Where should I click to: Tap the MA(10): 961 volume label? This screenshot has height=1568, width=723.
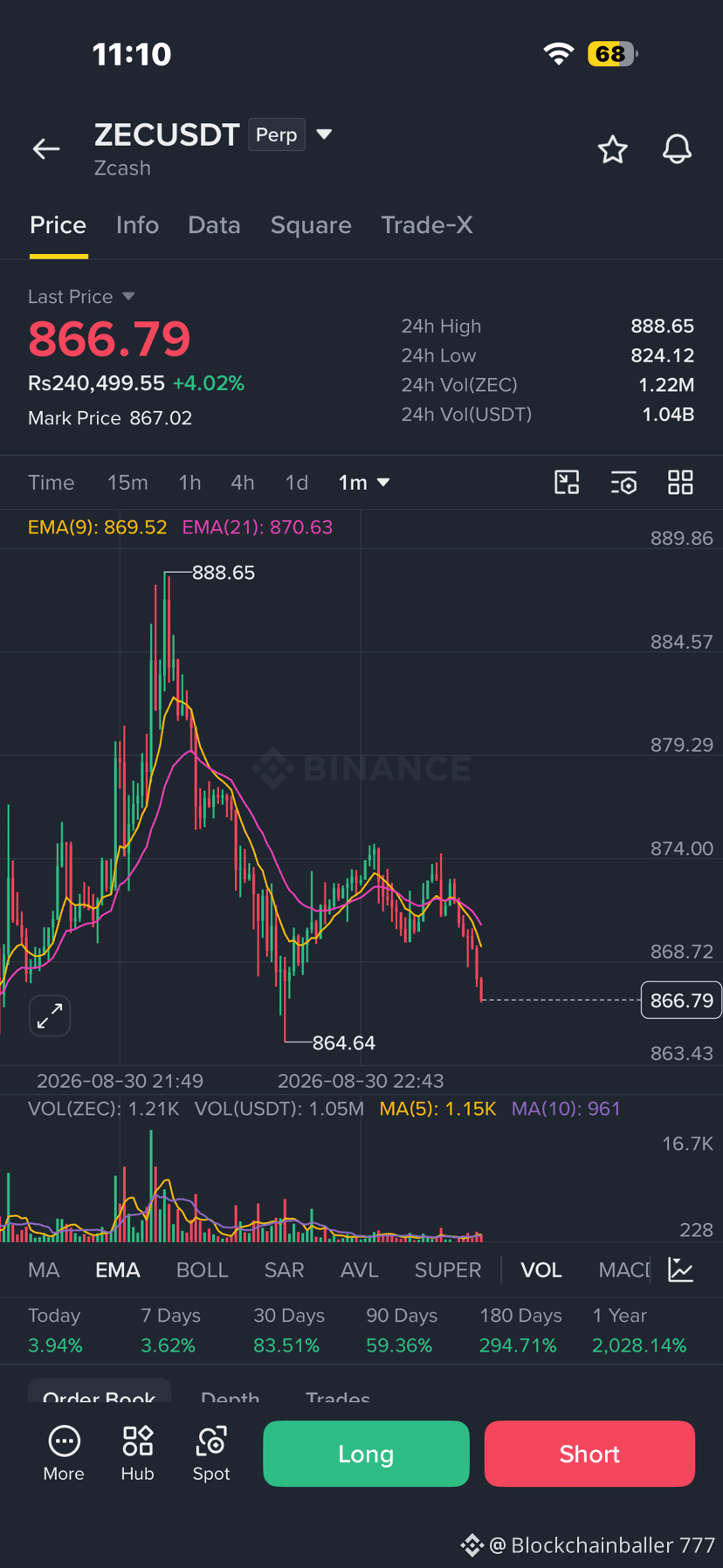pyautogui.click(x=566, y=1109)
